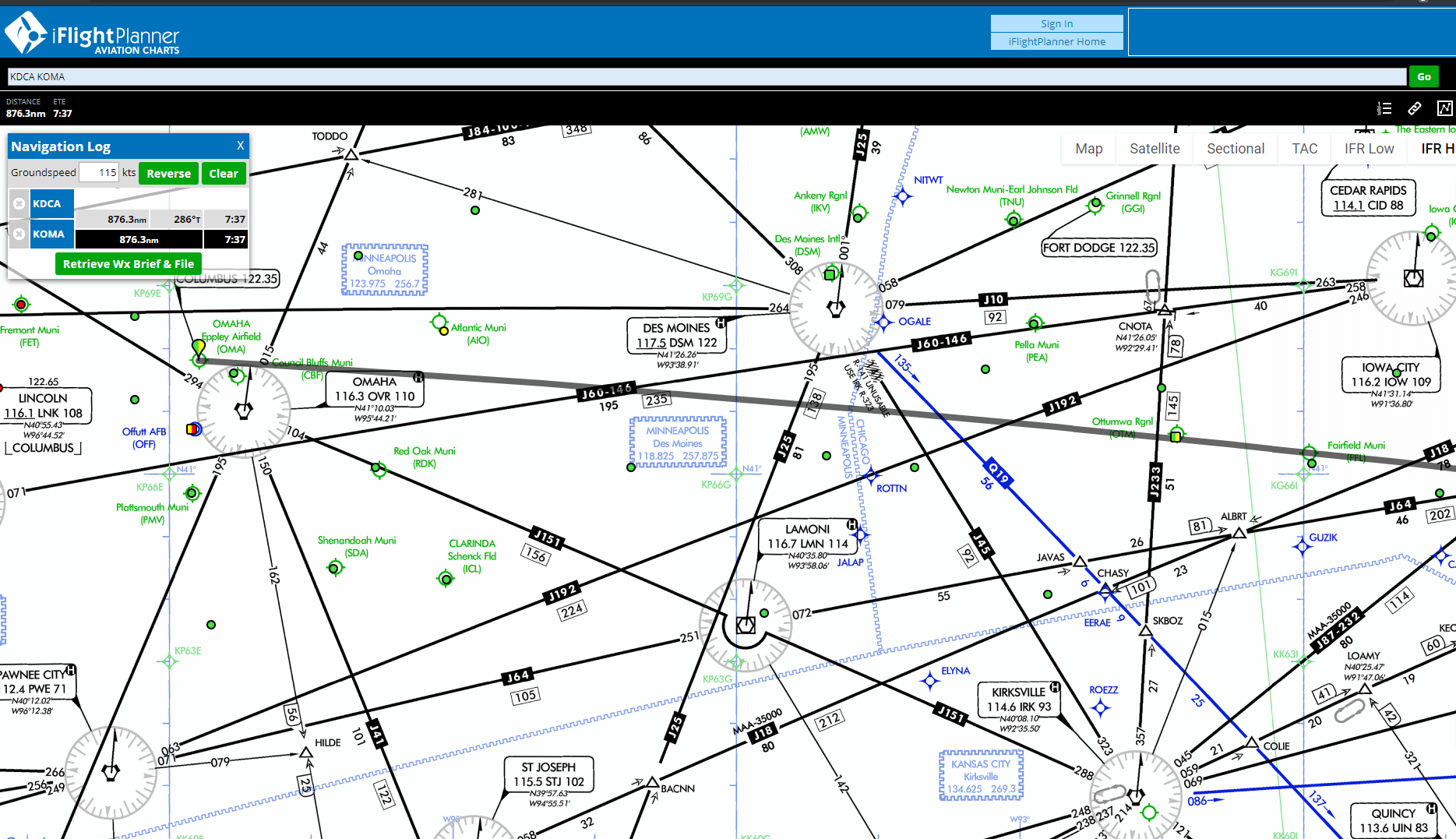Image resolution: width=1456 pixels, height=839 pixels.
Task: Click the Des Moines Intl airport symbol
Action: (x=830, y=274)
